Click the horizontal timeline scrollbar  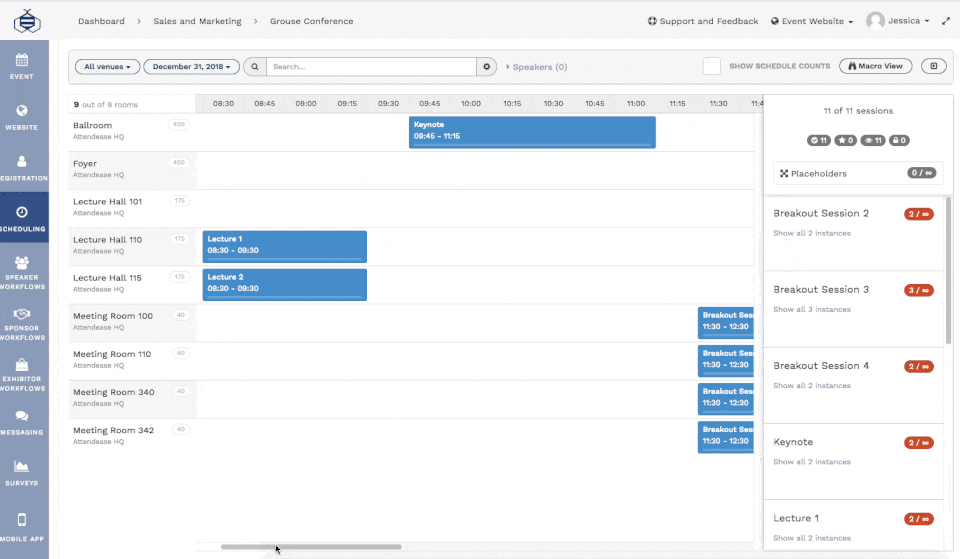311,547
